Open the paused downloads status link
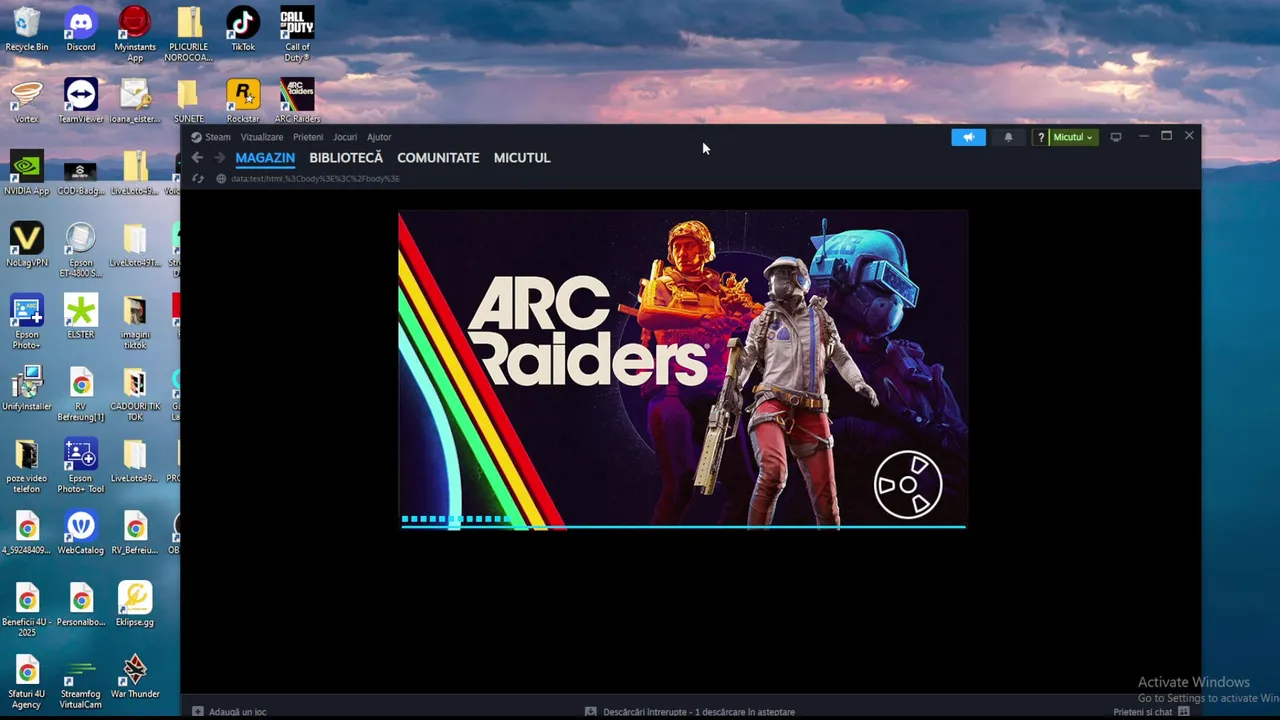Viewport: 1280px width, 720px height. (690, 712)
